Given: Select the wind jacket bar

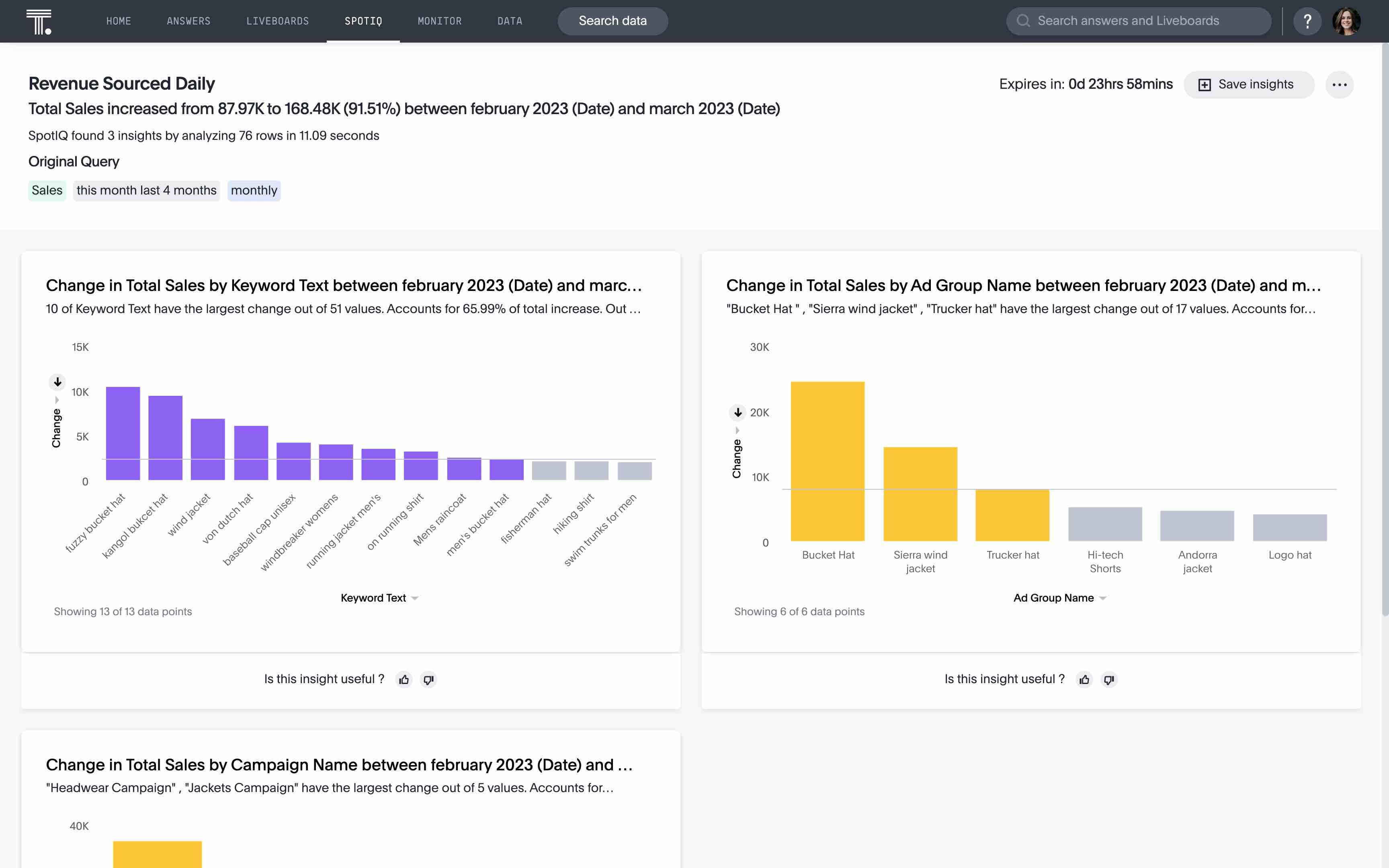Looking at the screenshot, I should pos(208,450).
